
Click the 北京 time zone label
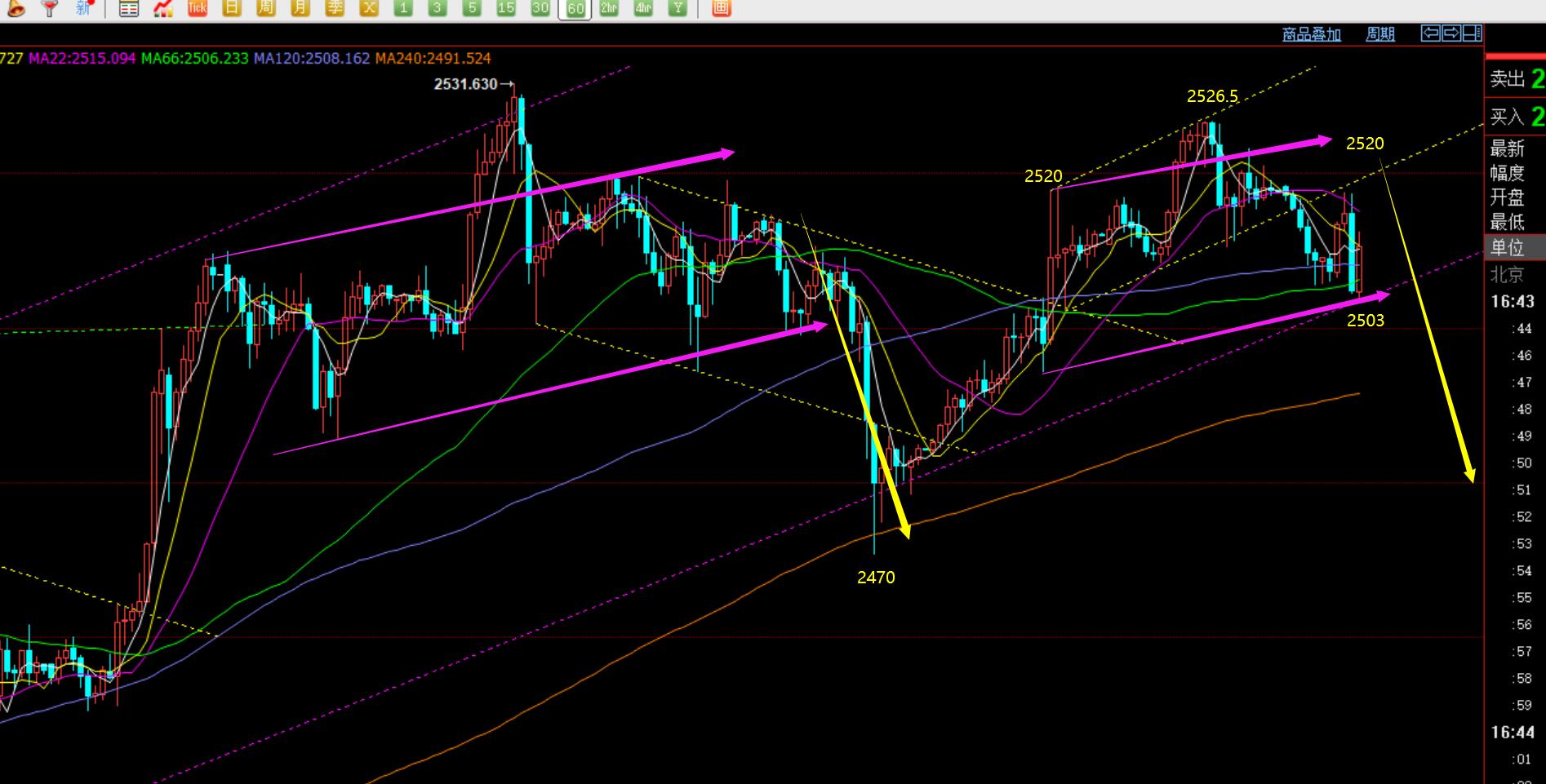[x=1507, y=274]
